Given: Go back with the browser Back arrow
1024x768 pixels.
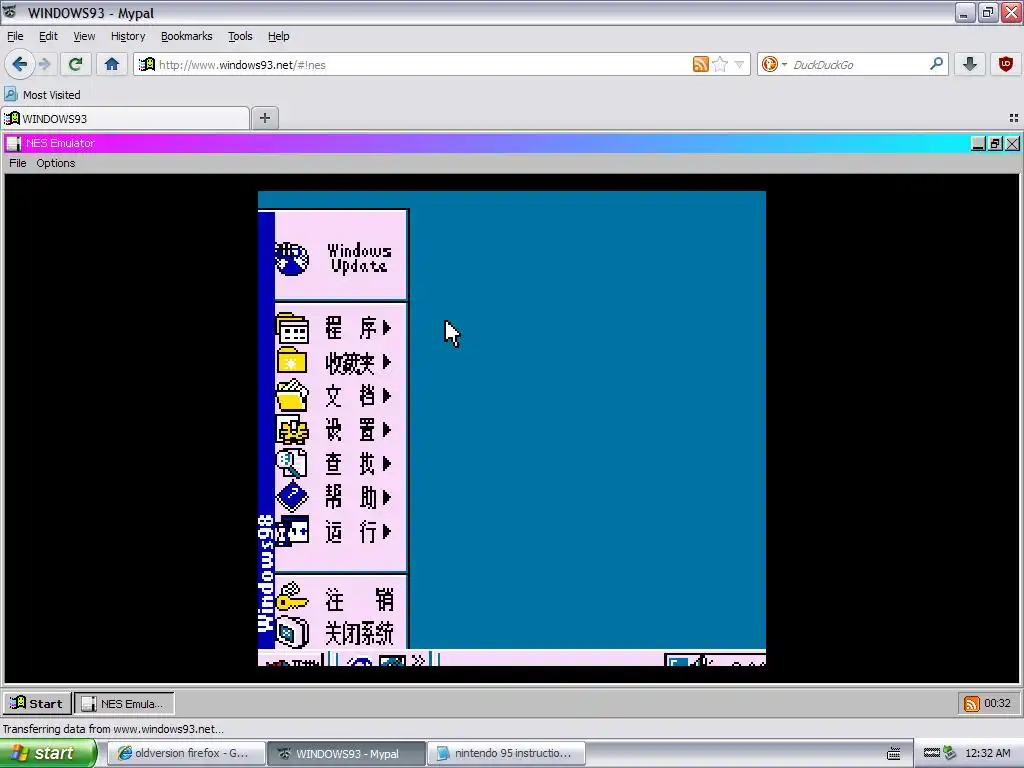Looking at the screenshot, I should tap(19, 64).
